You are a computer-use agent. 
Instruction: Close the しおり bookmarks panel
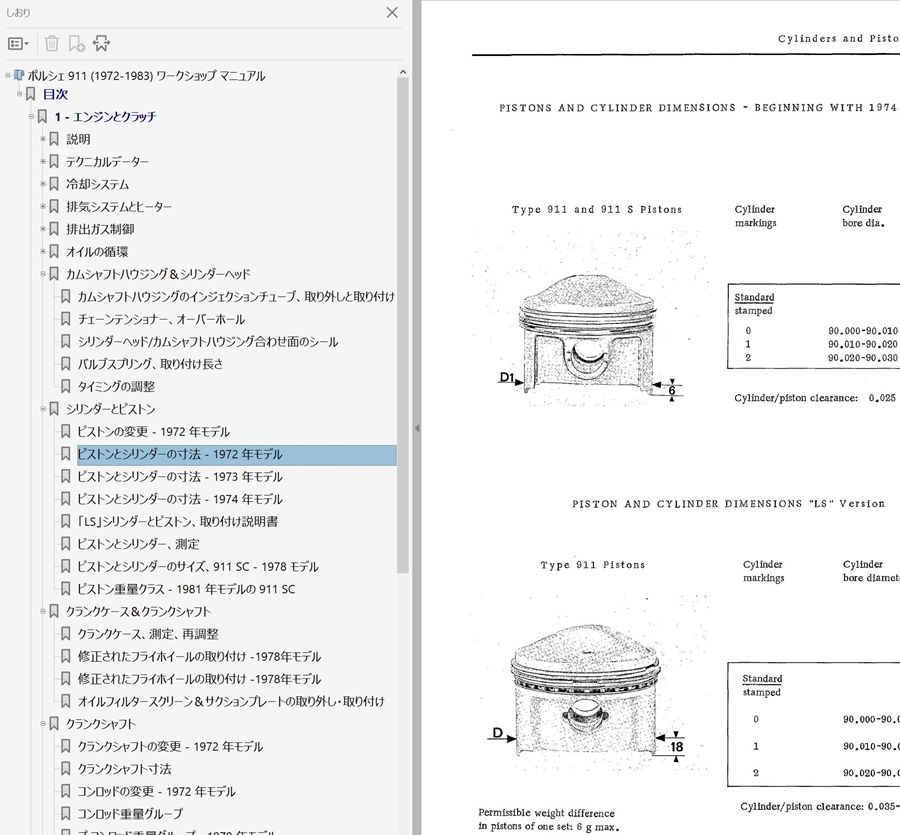tap(392, 13)
